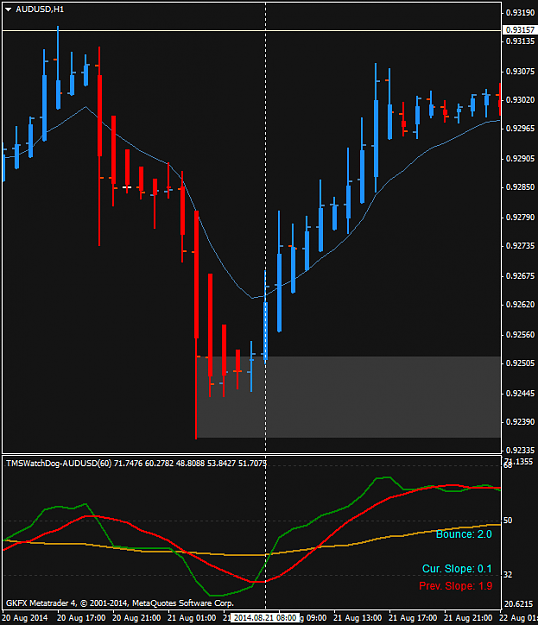
Task: Click the 0.92390 price scale value
Action: pos(520,422)
